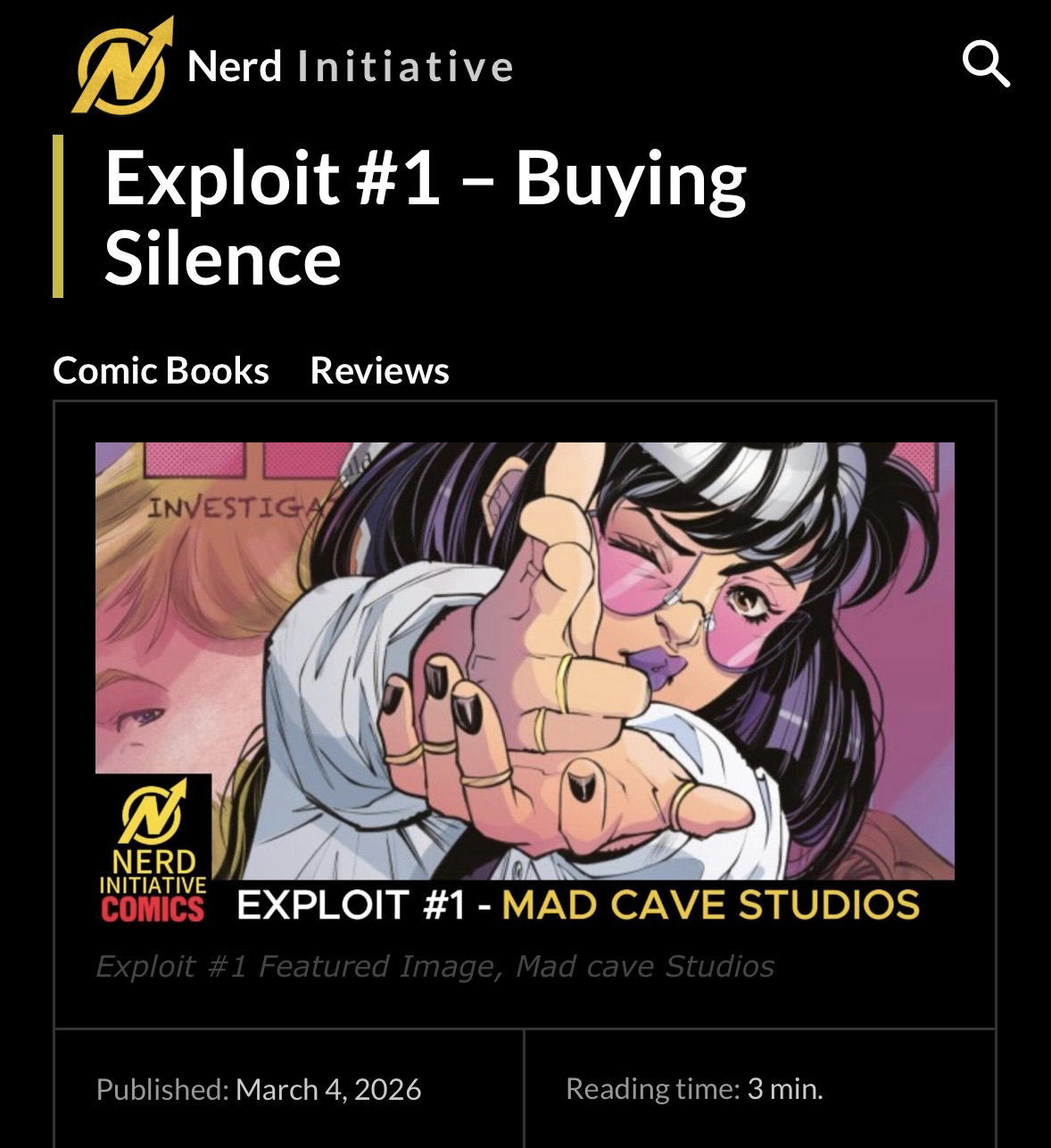Open the search magnifier icon
Screen dimensions: 1051x1148
(x=986, y=64)
